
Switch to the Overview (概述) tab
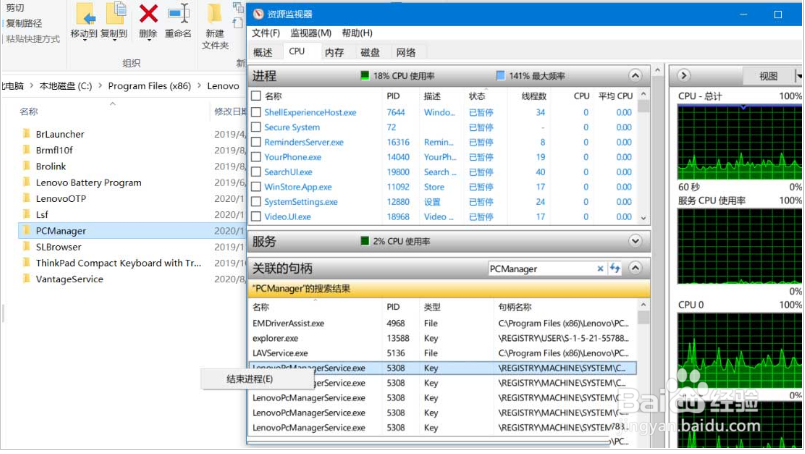[263, 52]
